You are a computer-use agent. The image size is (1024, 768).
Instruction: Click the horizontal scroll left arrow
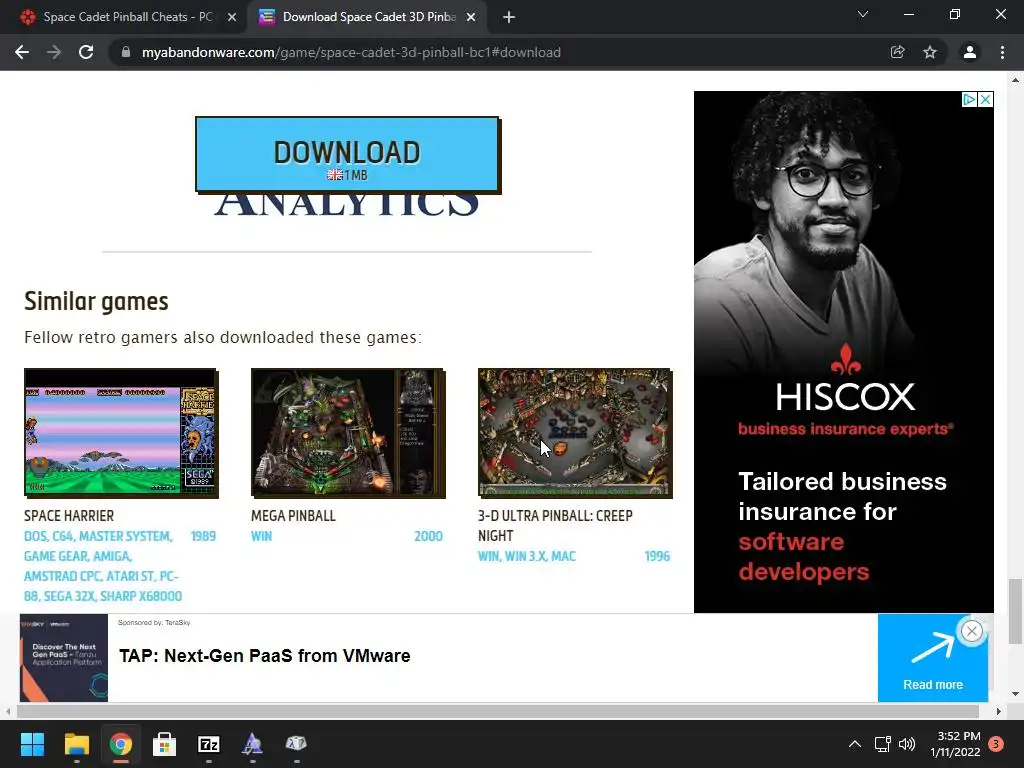pos(7,711)
